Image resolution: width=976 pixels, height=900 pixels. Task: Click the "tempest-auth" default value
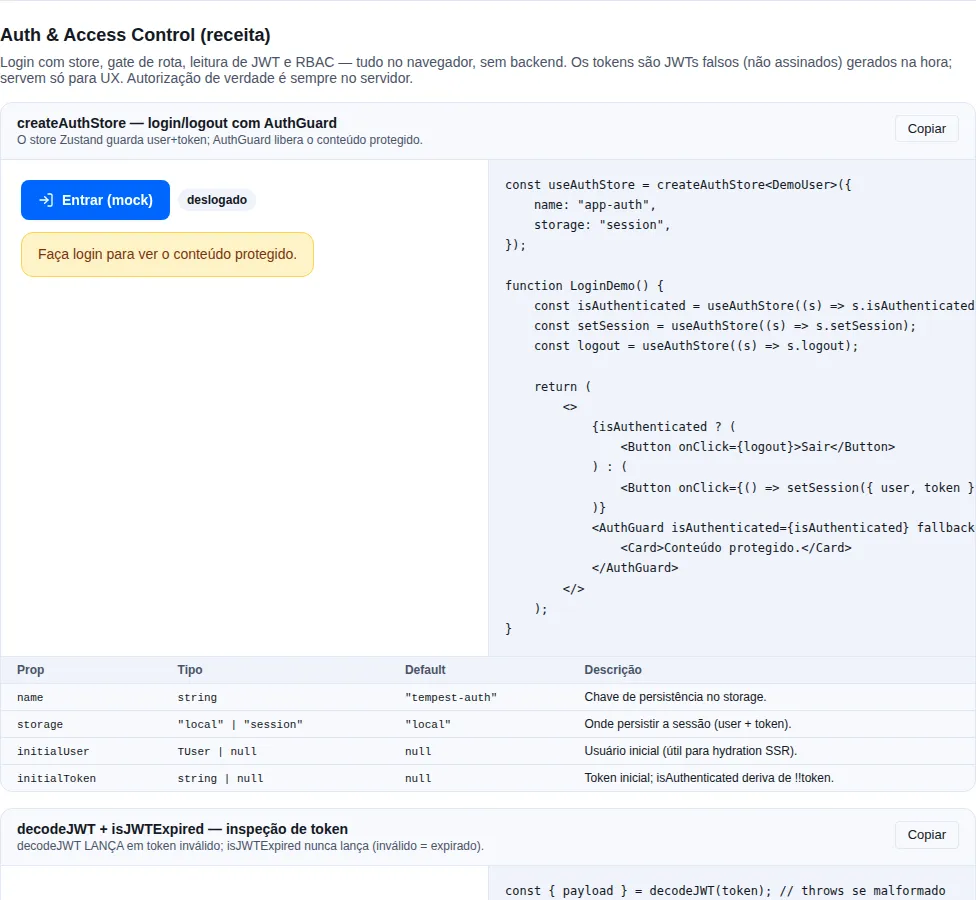[x=451, y=697]
